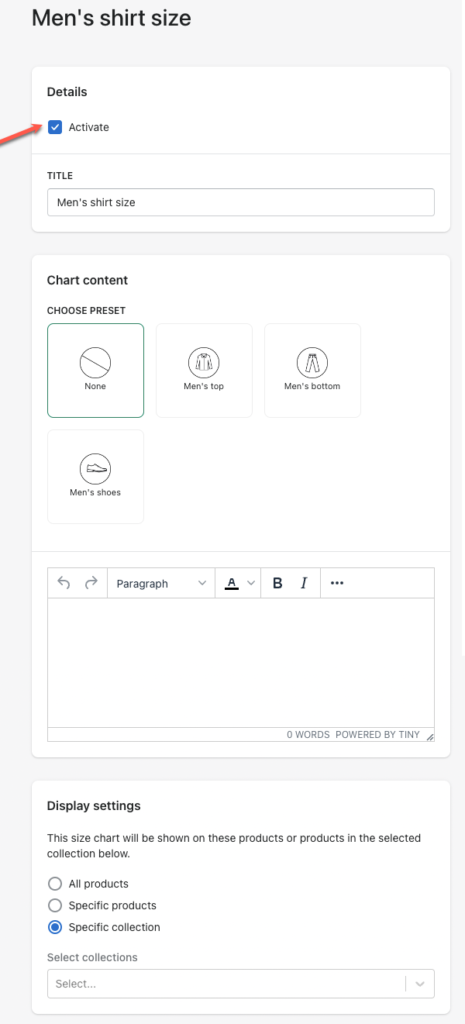The height and width of the screenshot is (1024, 465).
Task: Select All products radio button
Action: pos(56,884)
